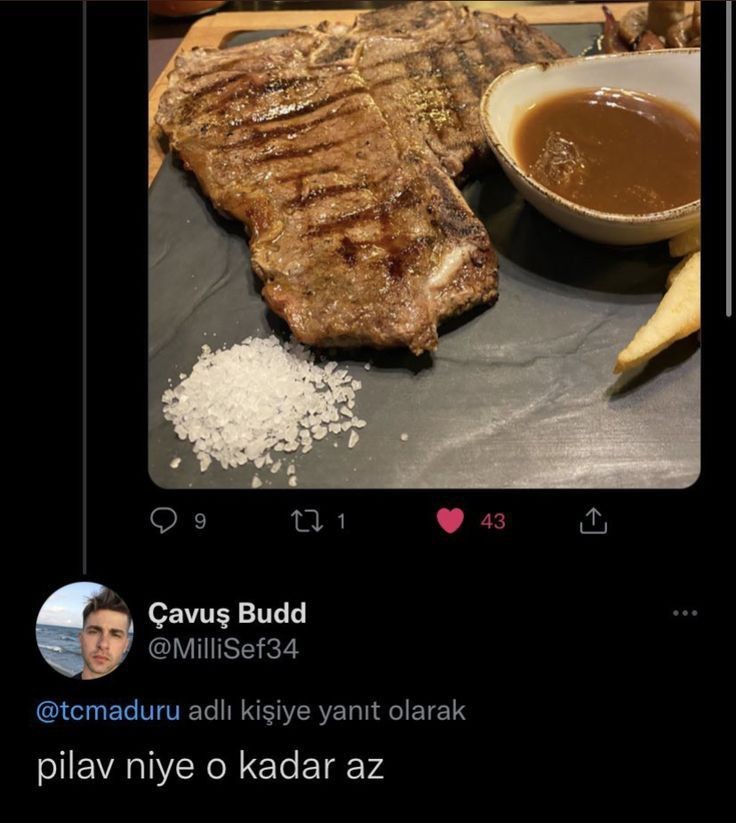736x823 pixels.
Task: Click the display name Çavuş Budd
Action: click(x=227, y=613)
